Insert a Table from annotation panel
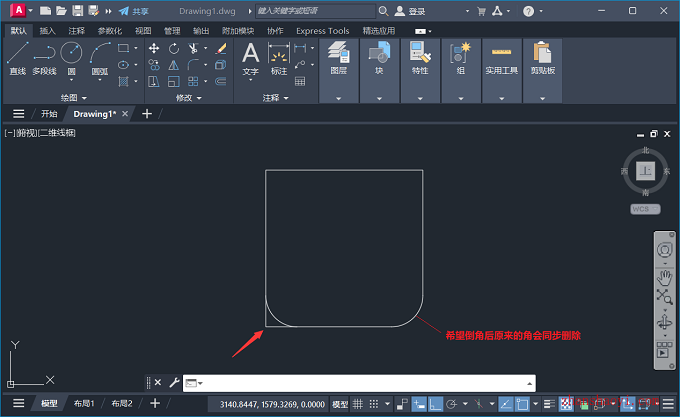 [300, 81]
